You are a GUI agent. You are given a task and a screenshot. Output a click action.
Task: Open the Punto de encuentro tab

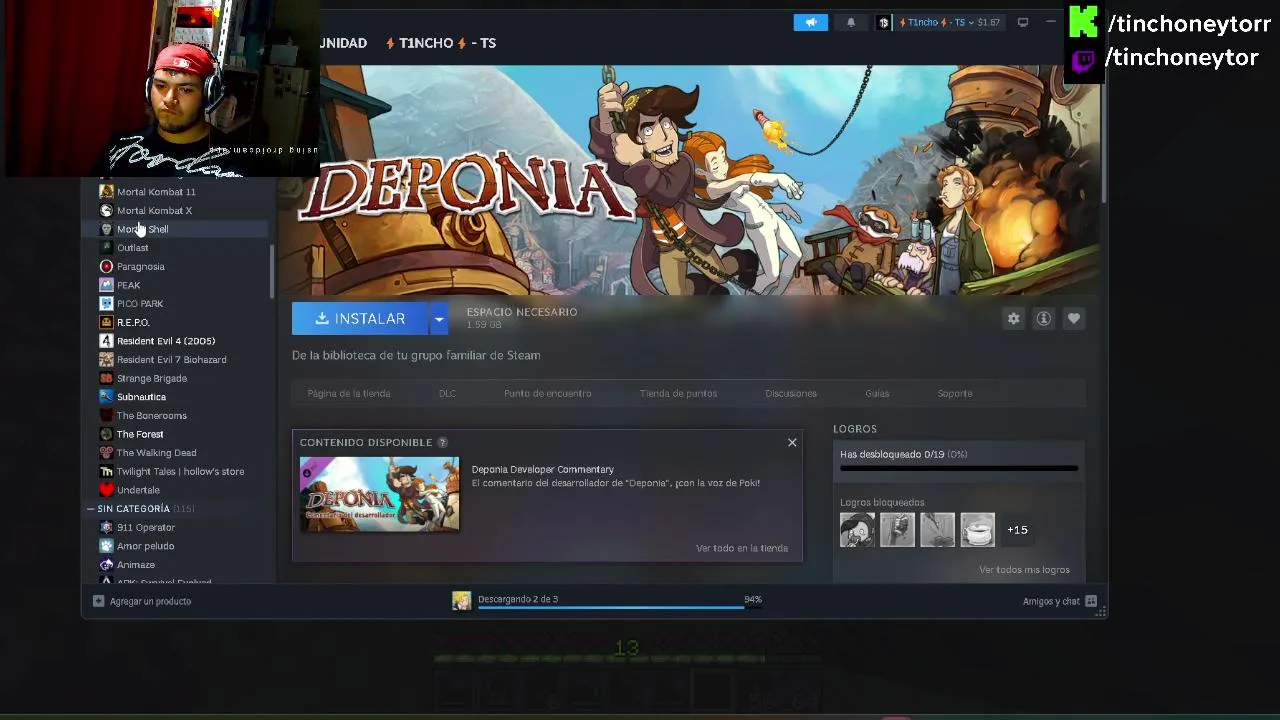pos(547,393)
